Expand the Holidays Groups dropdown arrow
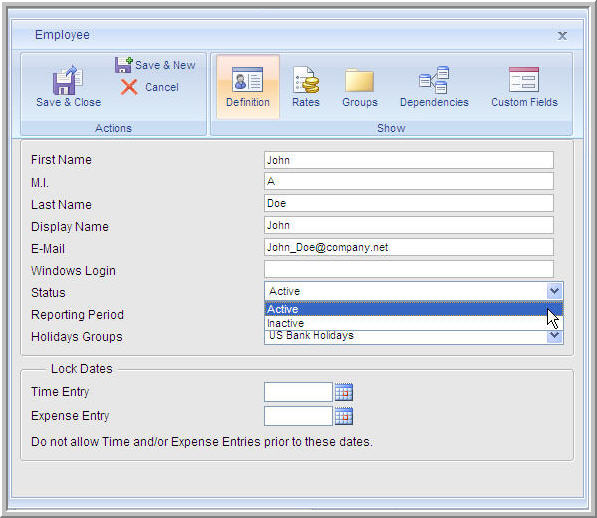The image size is (597, 518). coord(554,336)
